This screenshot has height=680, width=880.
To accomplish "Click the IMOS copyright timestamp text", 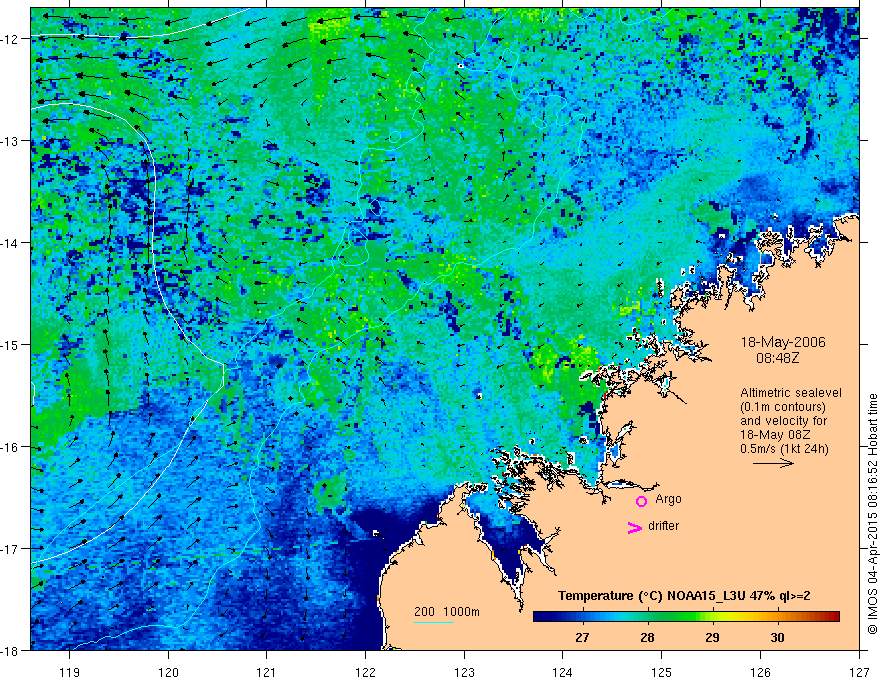I will (x=873, y=514).
